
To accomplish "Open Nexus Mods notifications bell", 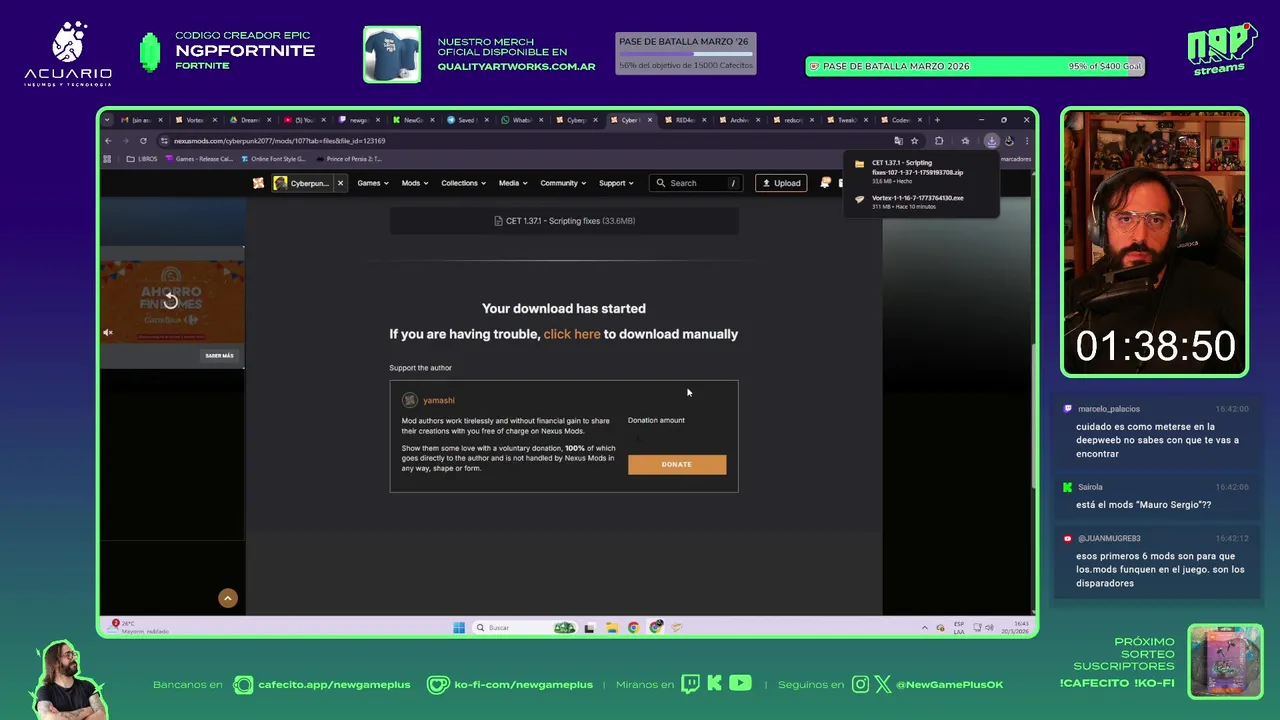I will pyautogui.click(x=825, y=183).
